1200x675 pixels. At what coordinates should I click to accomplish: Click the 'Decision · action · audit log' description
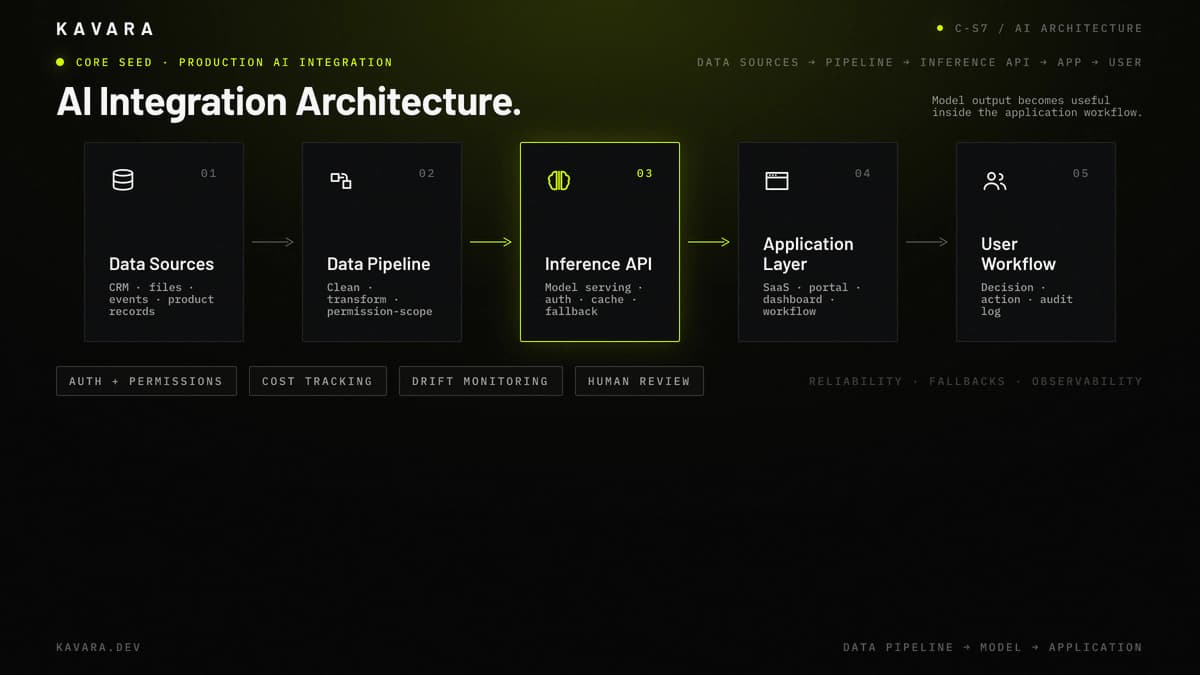point(1026,299)
